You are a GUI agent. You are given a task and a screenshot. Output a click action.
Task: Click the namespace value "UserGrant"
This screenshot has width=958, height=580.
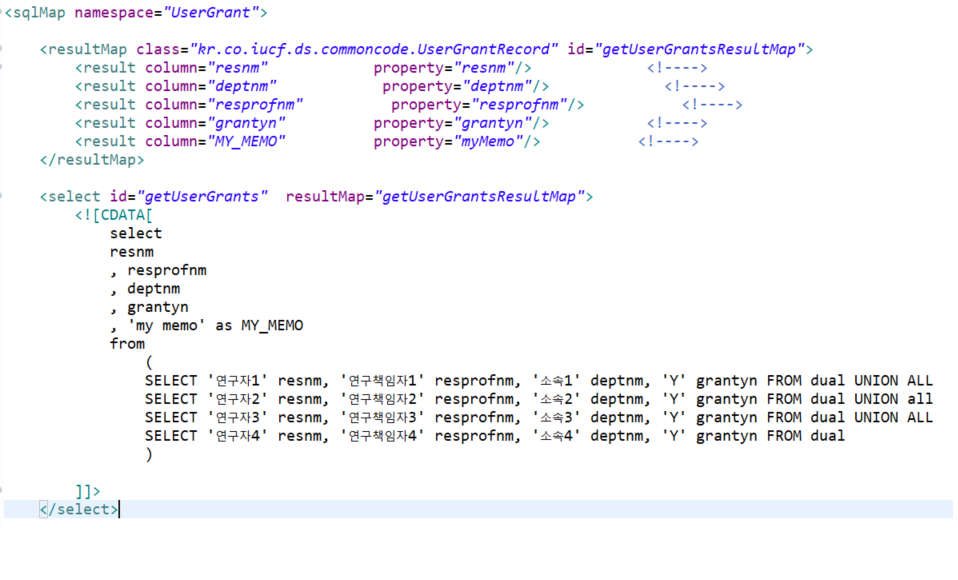click(211, 12)
